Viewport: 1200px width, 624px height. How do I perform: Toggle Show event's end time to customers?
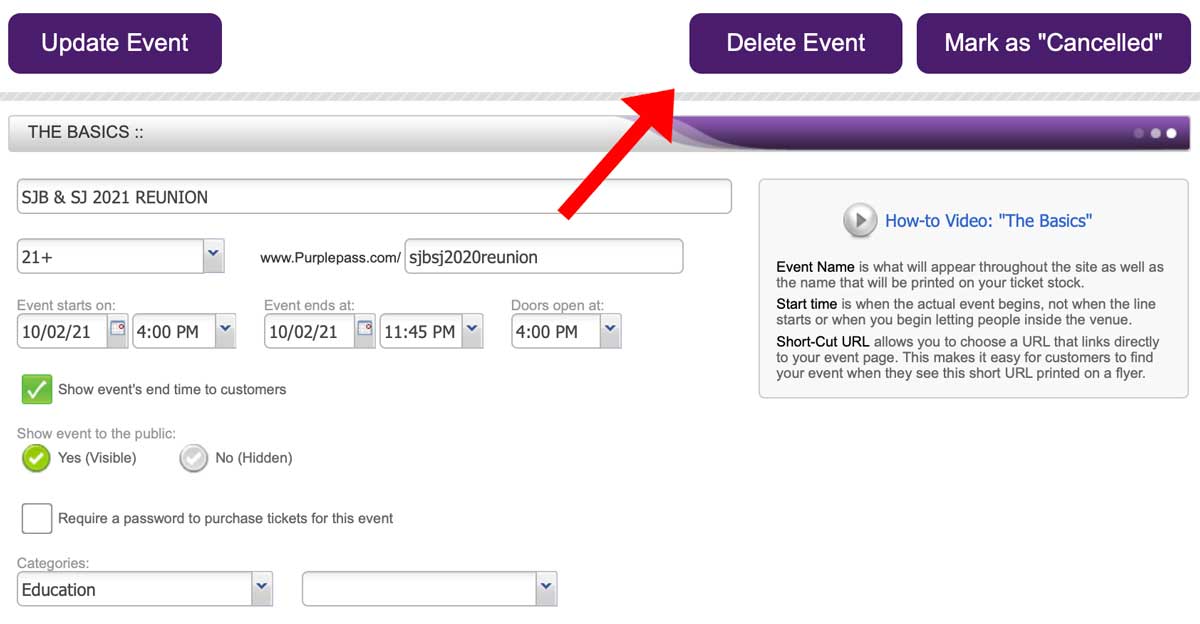[37, 389]
